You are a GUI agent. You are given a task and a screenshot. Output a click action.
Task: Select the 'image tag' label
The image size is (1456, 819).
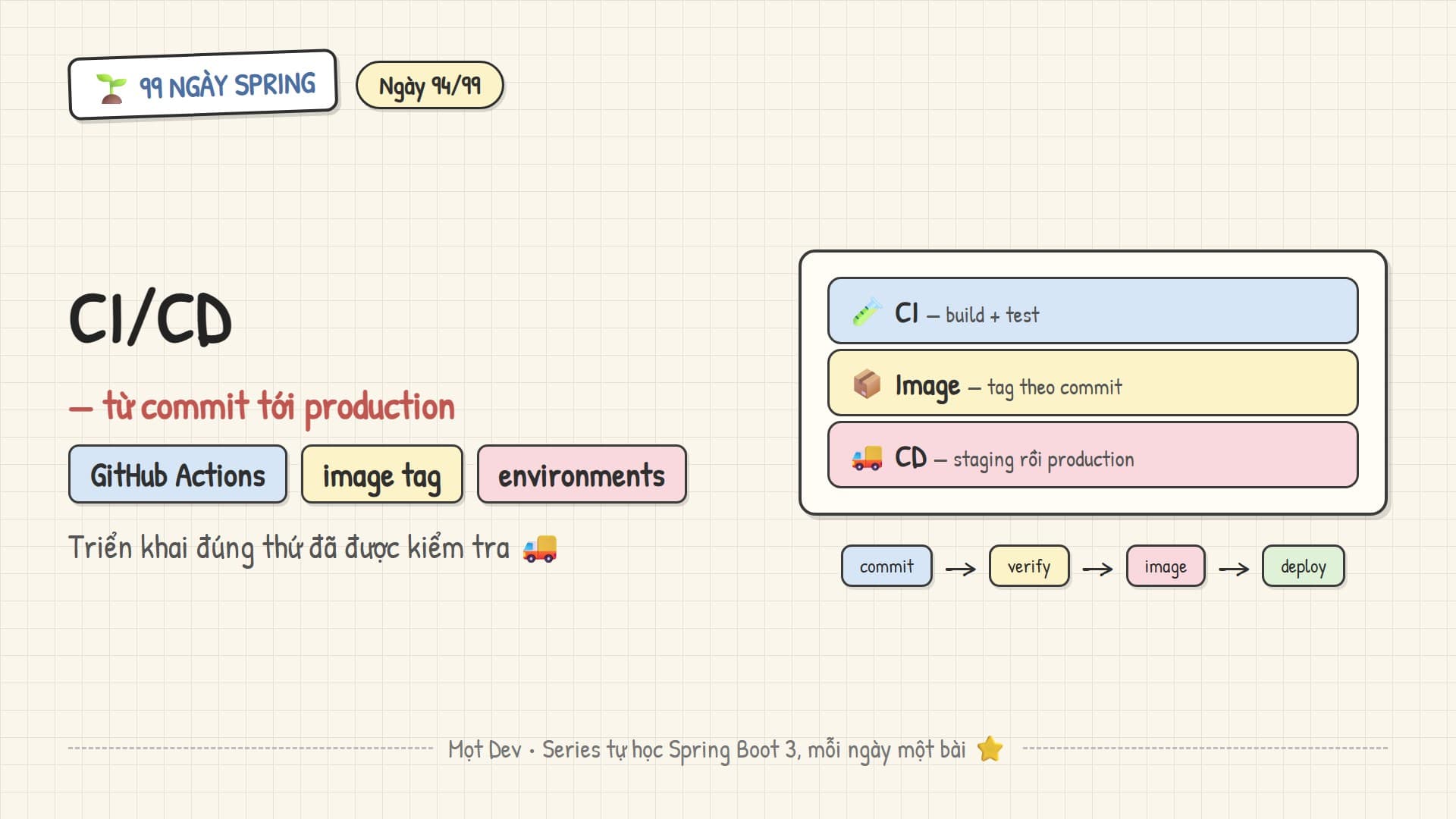[x=382, y=475]
